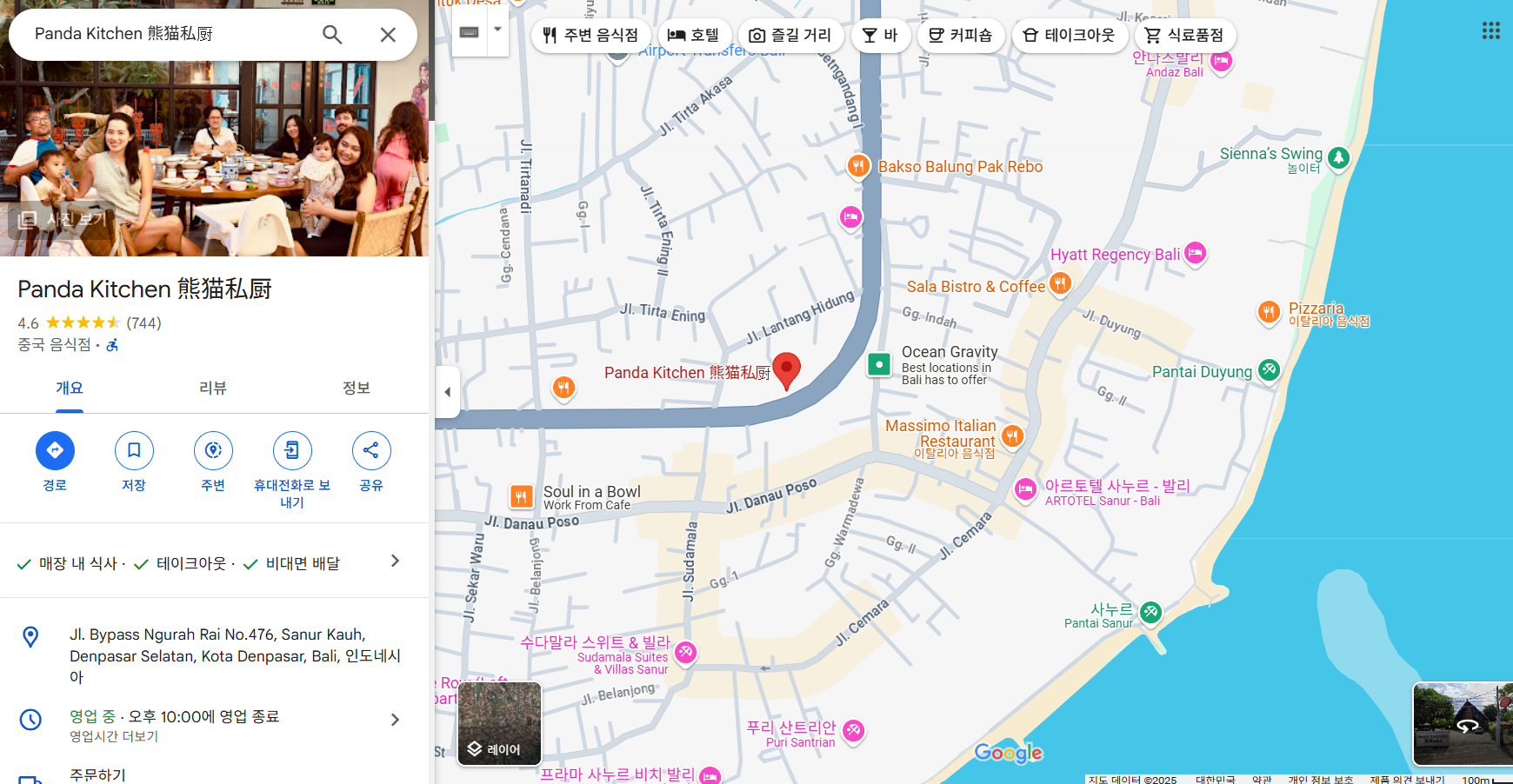Click the send product feedback footer link

(1407, 780)
